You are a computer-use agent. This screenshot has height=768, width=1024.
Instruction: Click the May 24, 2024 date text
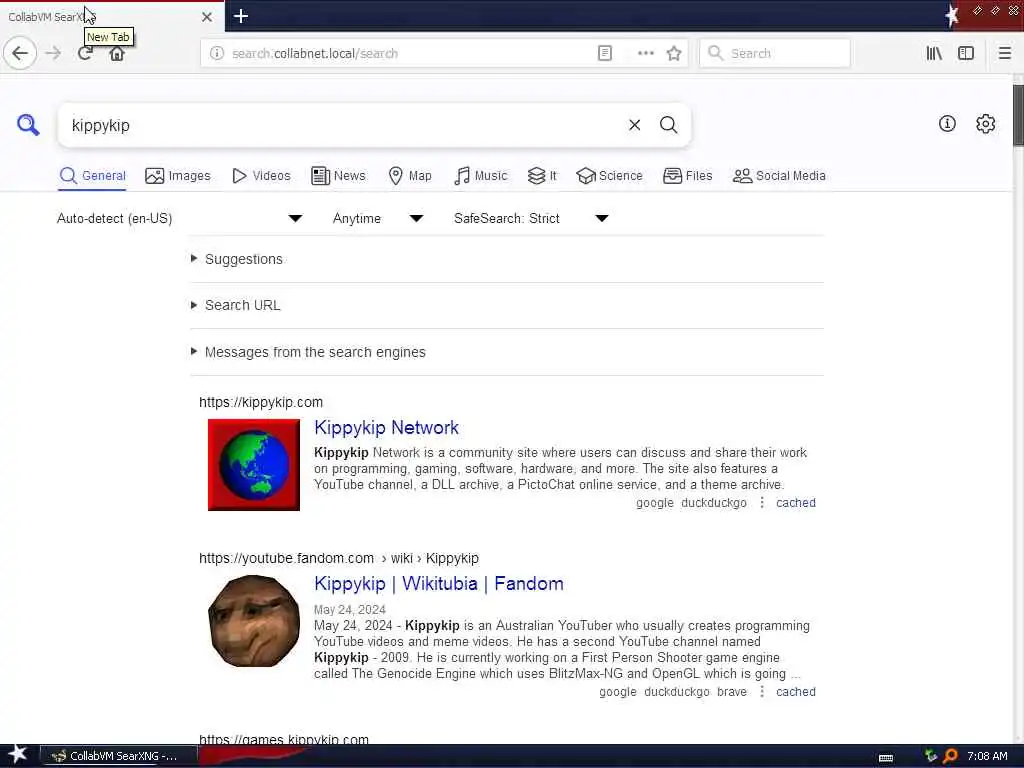pyautogui.click(x=349, y=609)
